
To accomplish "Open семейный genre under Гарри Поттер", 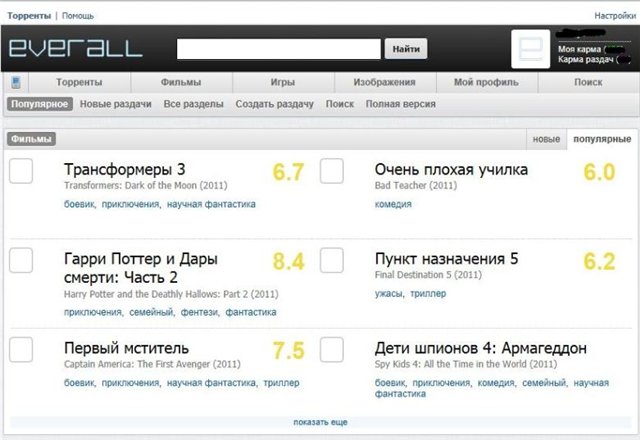I will (x=151, y=312).
